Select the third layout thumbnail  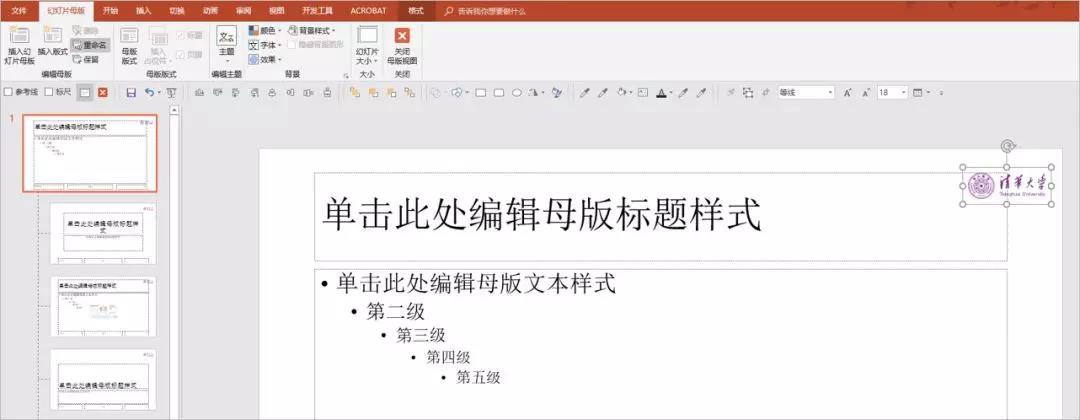pos(103,306)
